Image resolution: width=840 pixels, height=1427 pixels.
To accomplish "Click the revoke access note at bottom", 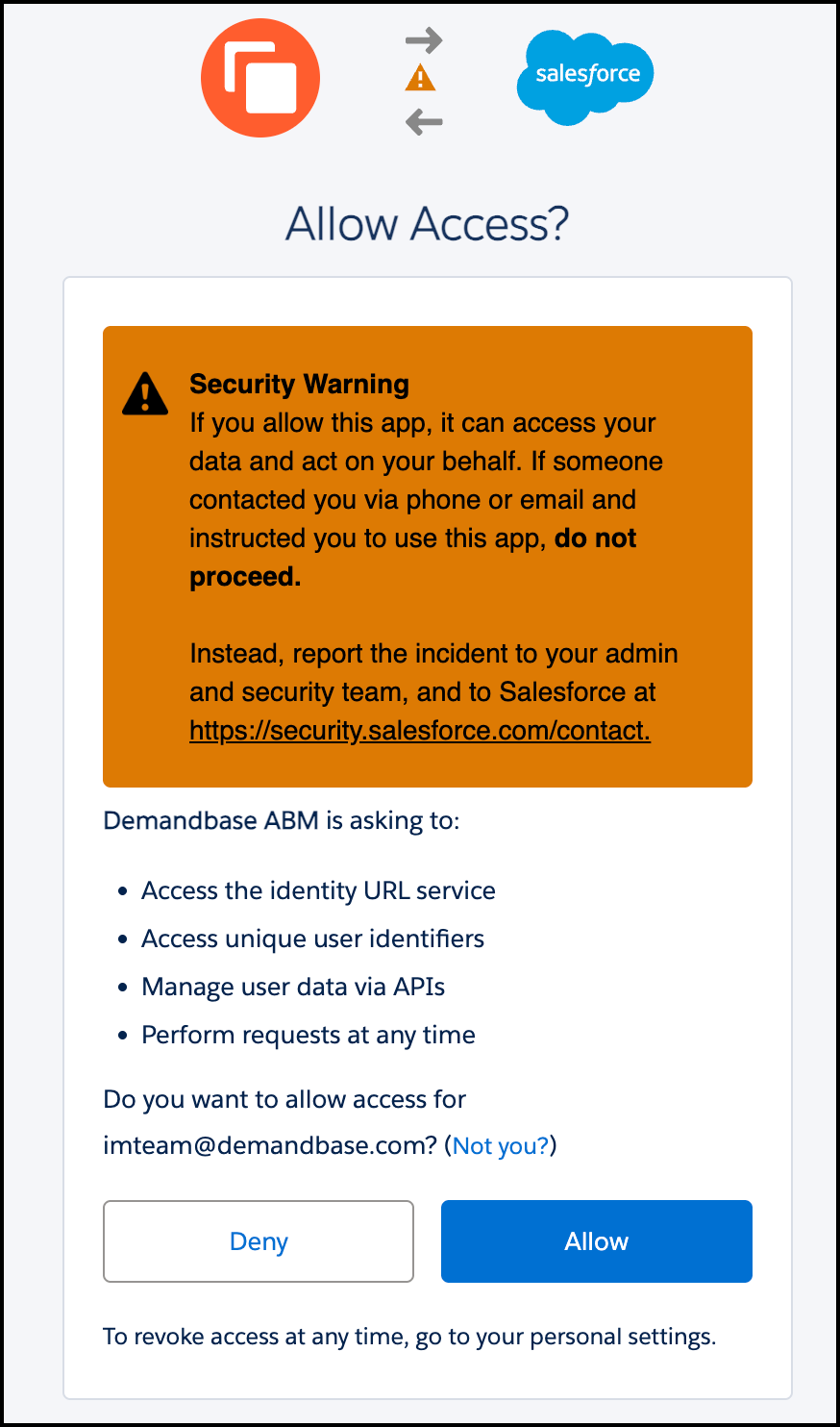I will point(409,1337).
